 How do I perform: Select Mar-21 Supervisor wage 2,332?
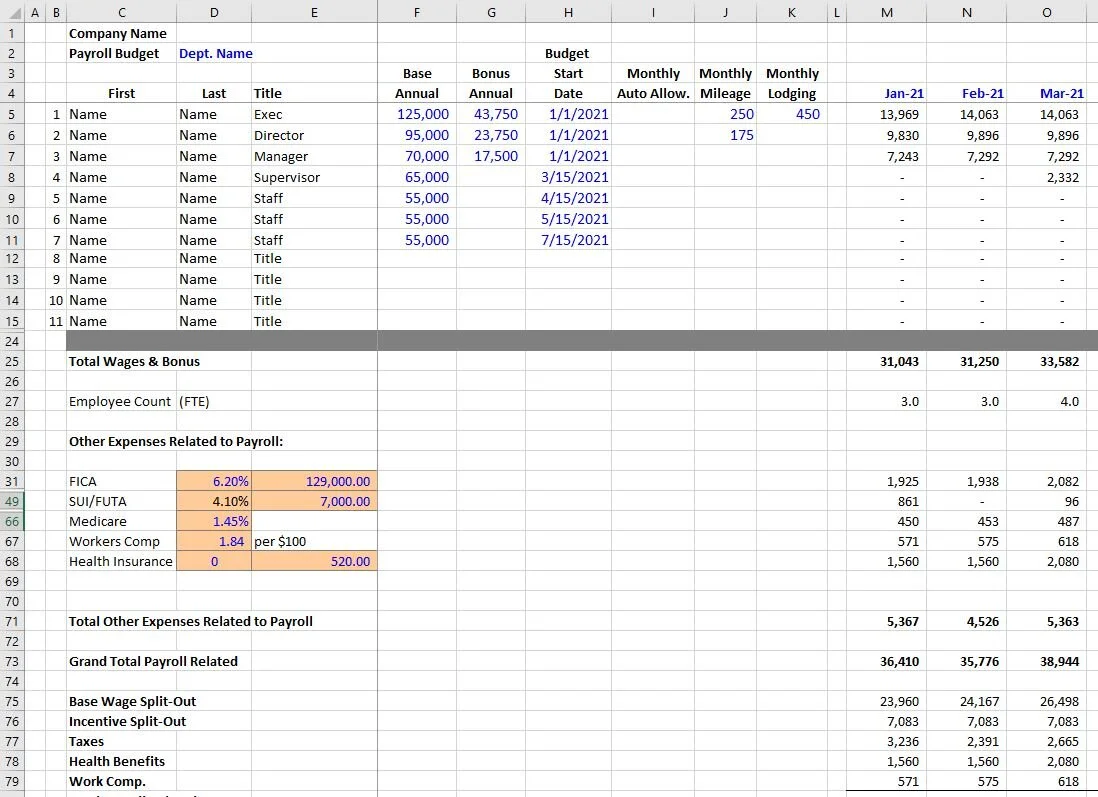[x=1047, y=177]
